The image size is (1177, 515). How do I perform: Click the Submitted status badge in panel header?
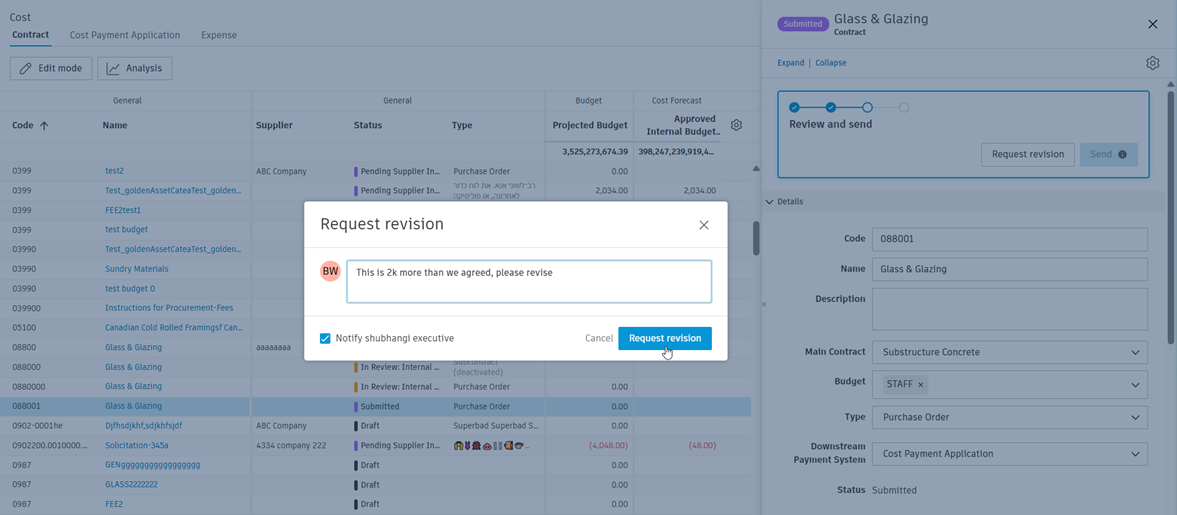[x=803, y=24]
